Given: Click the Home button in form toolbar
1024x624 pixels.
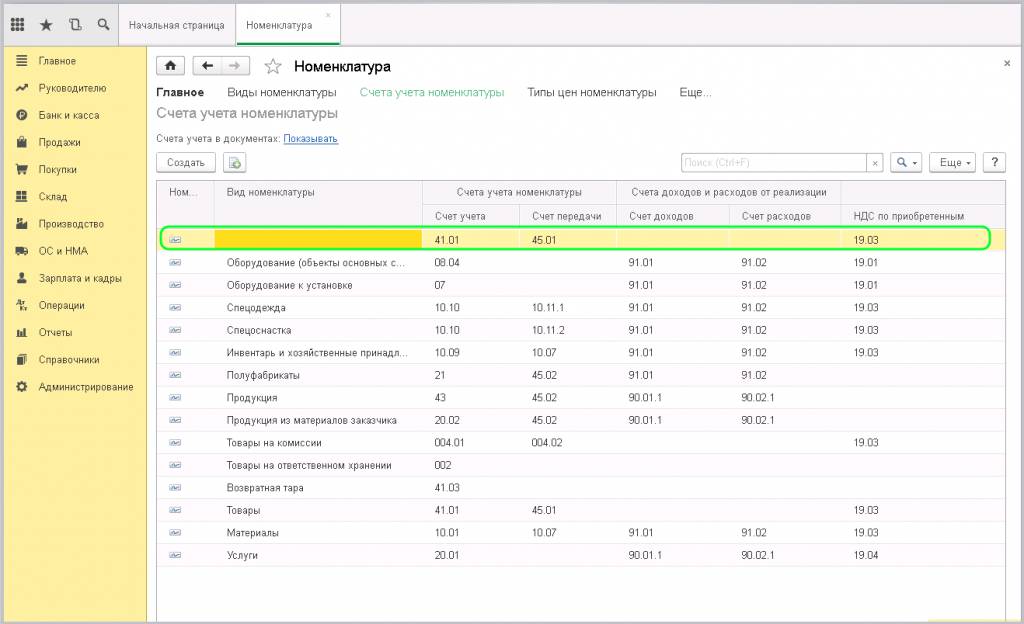Looking at the screenshot, I should [170, 66].
